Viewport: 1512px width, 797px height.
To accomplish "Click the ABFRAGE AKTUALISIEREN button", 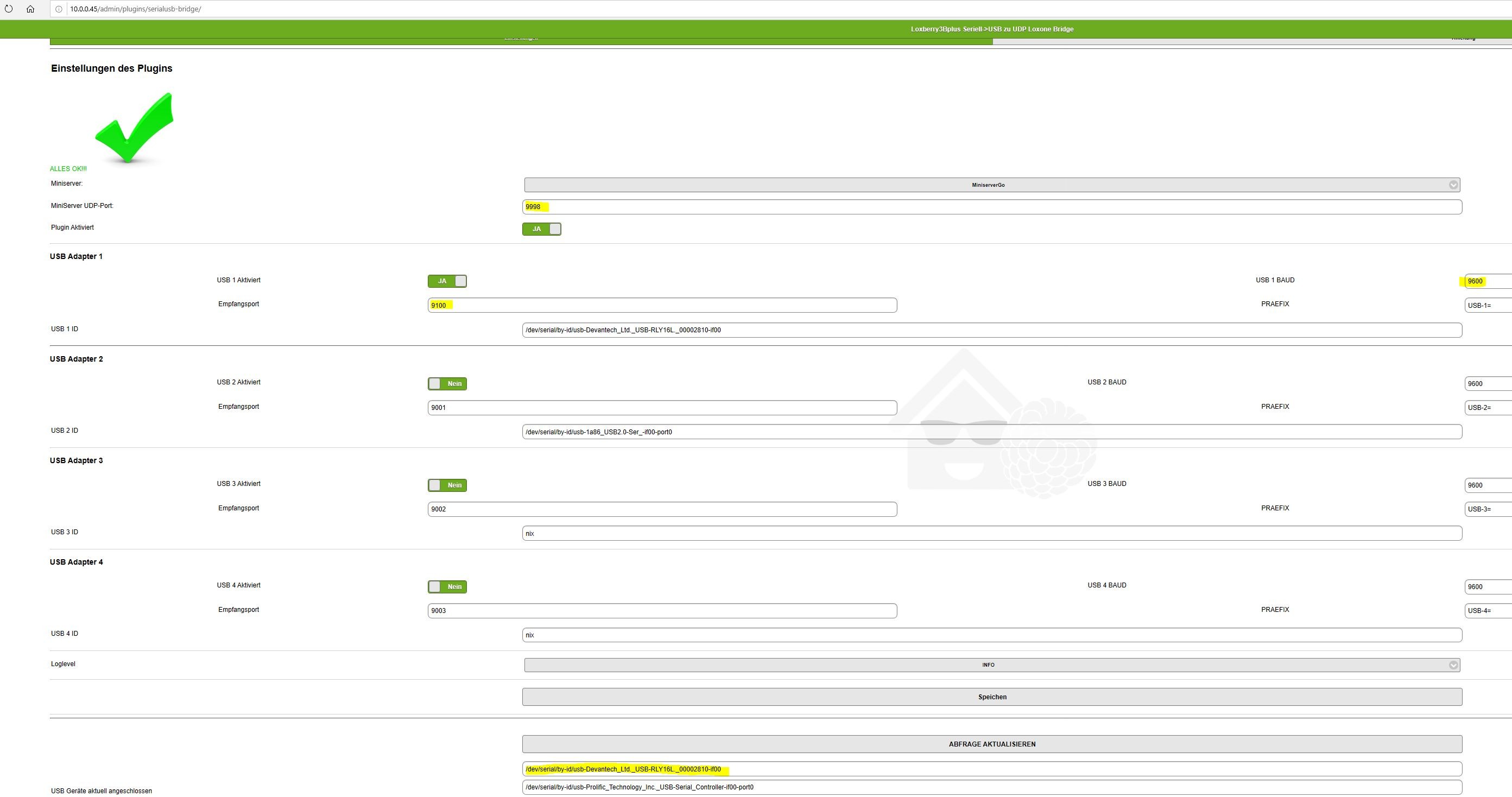I will pyautogui.click(x=991, y=744).
